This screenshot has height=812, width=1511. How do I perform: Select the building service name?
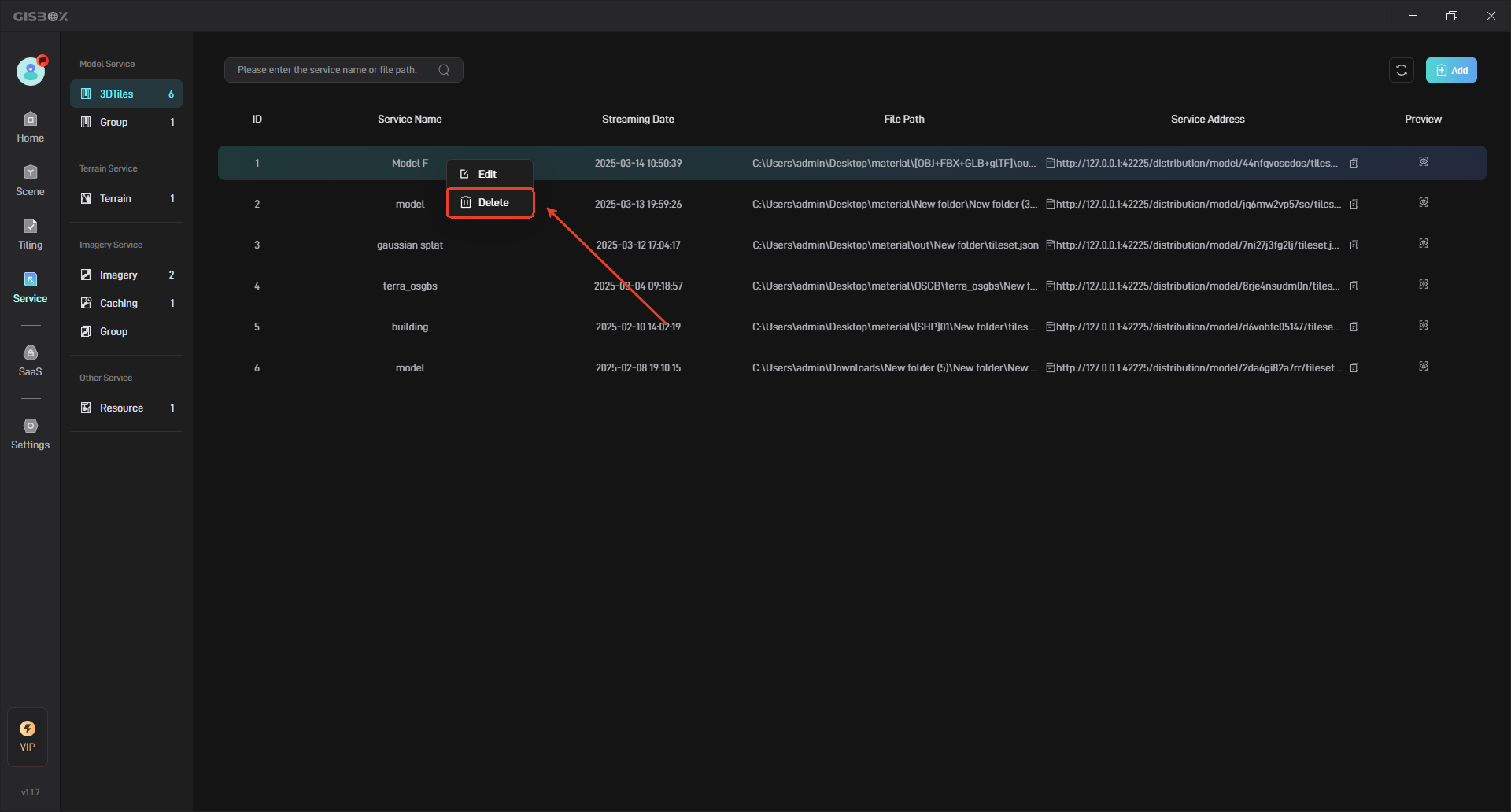[410, 327]
